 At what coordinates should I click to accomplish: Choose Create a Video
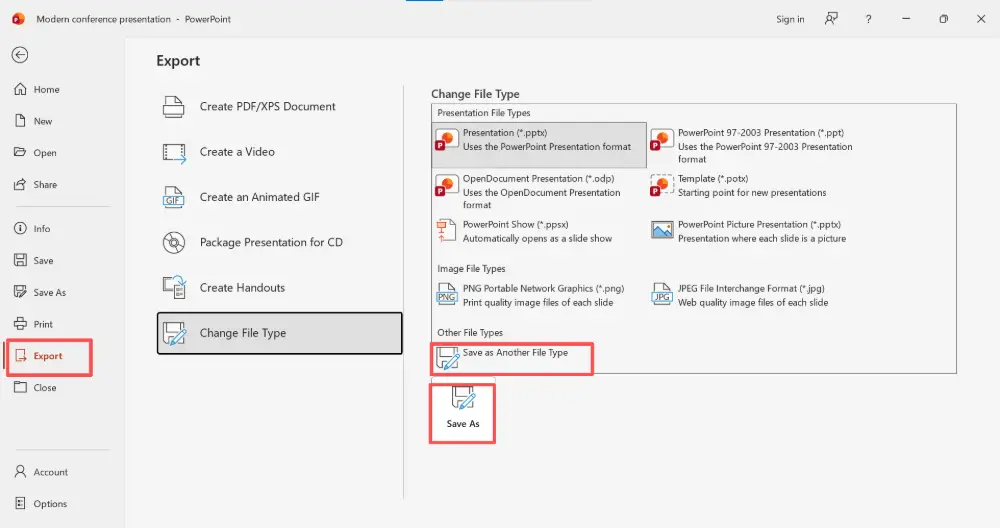point(279,152)
